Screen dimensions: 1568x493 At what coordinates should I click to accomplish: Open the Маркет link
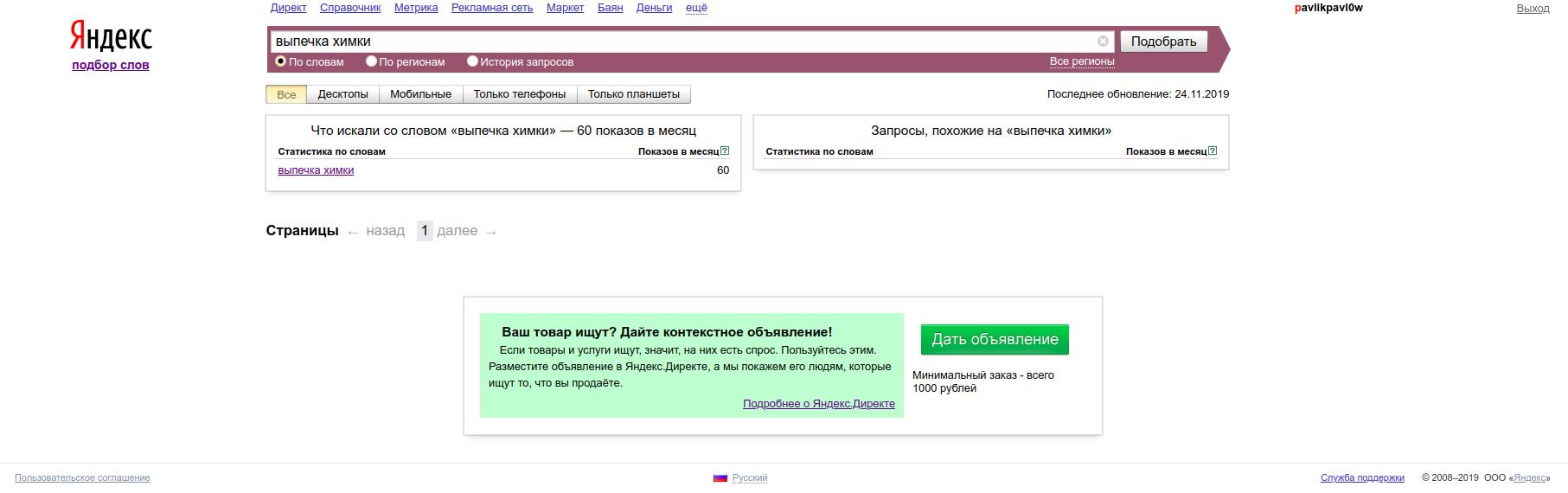coord(565,8)
